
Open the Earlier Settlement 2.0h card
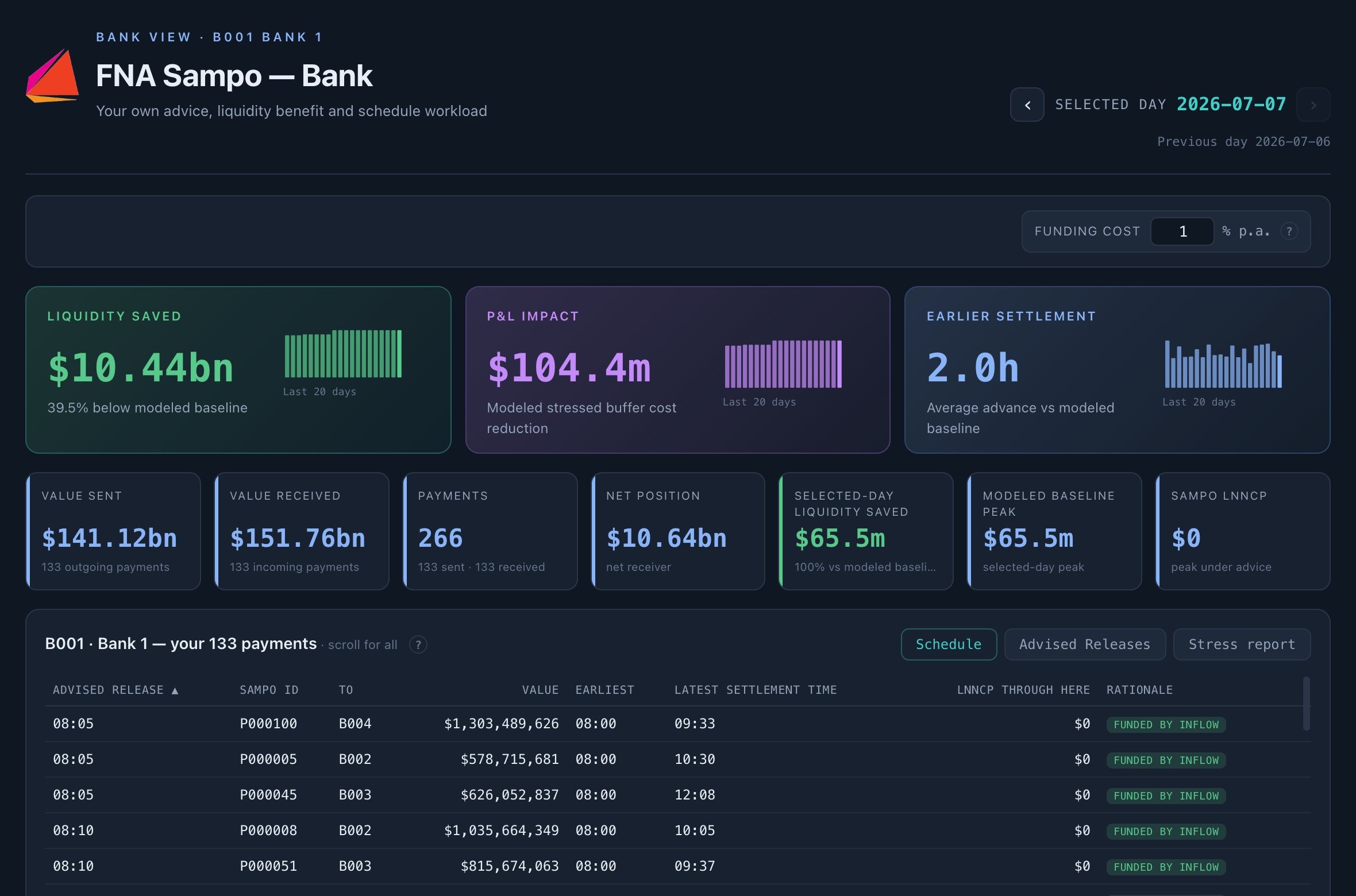(x=1118, y=370)
